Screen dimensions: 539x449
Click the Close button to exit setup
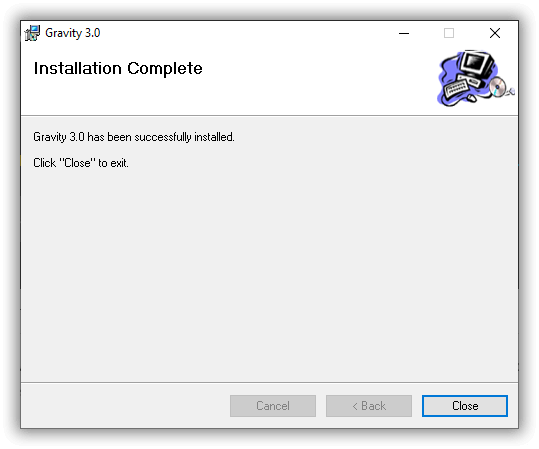465,406
